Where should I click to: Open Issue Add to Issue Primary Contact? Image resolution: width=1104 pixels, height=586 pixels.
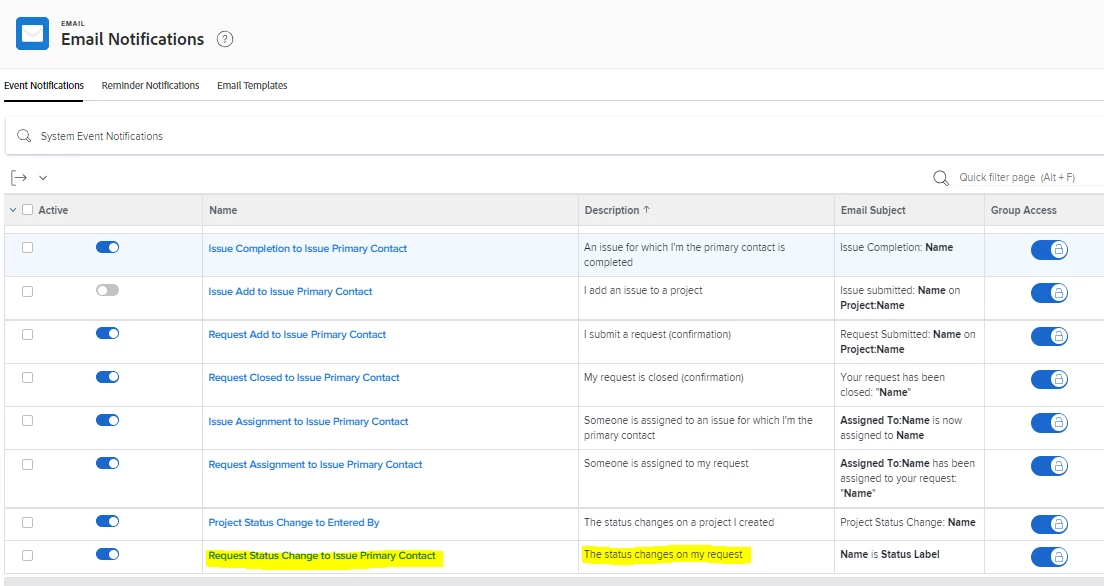pos(290,292)
